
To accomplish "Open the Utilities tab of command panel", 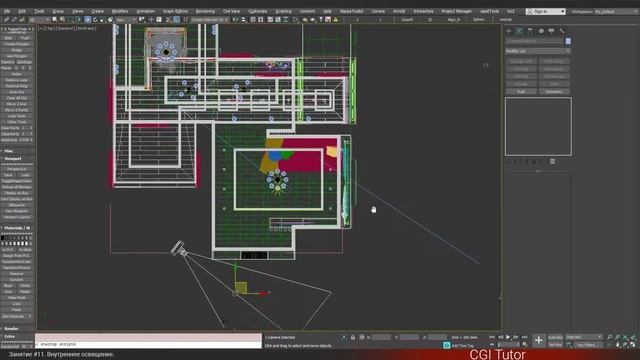I will [x=562, y=31].
